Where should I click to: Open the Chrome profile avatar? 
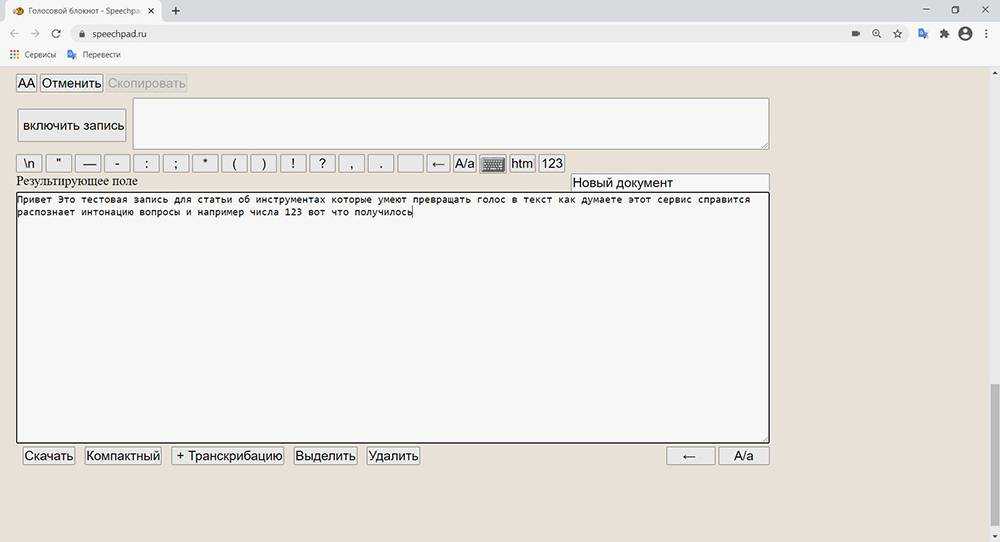(965, 33)
